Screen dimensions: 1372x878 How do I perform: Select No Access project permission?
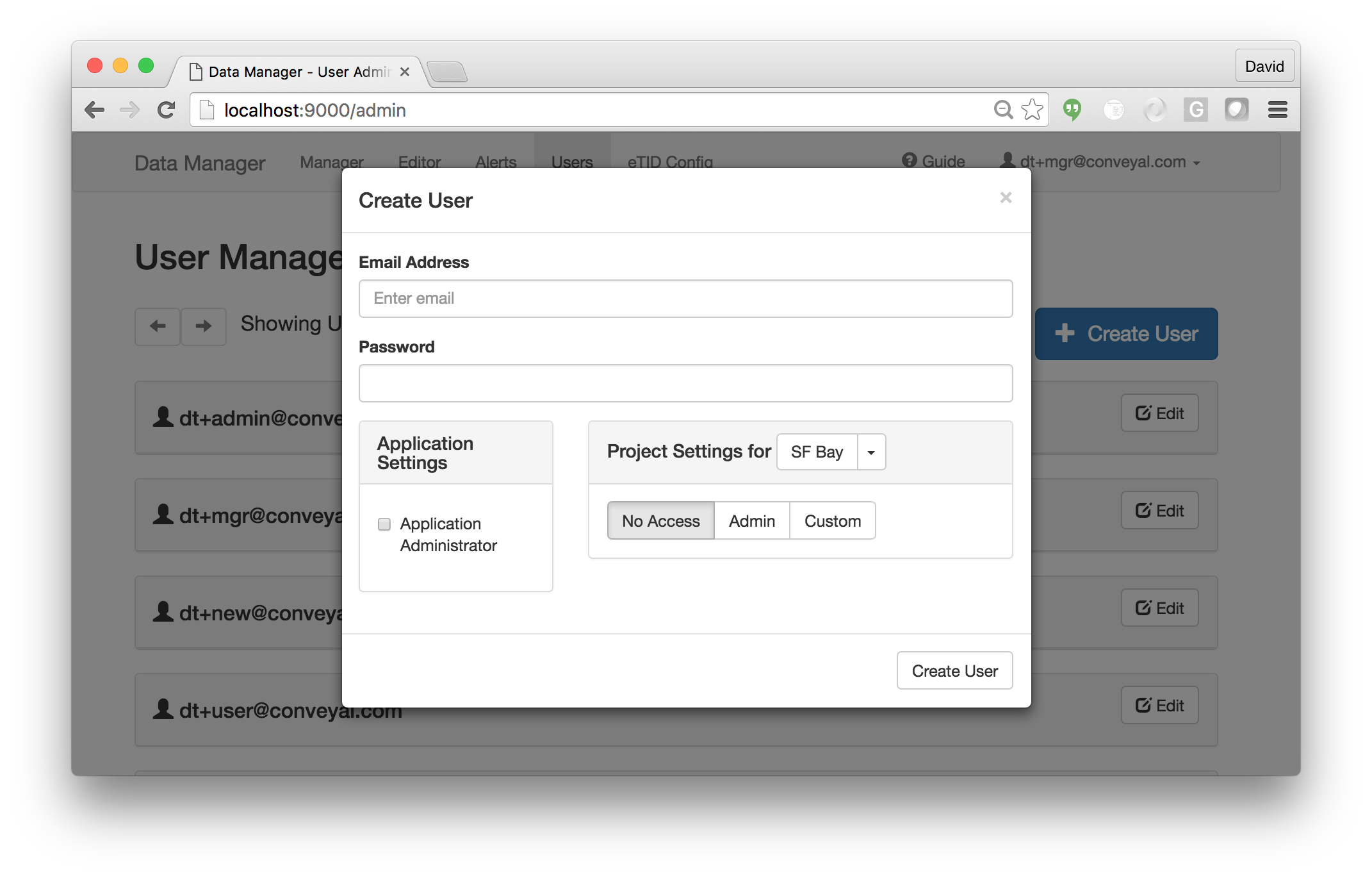click(661, 521)
